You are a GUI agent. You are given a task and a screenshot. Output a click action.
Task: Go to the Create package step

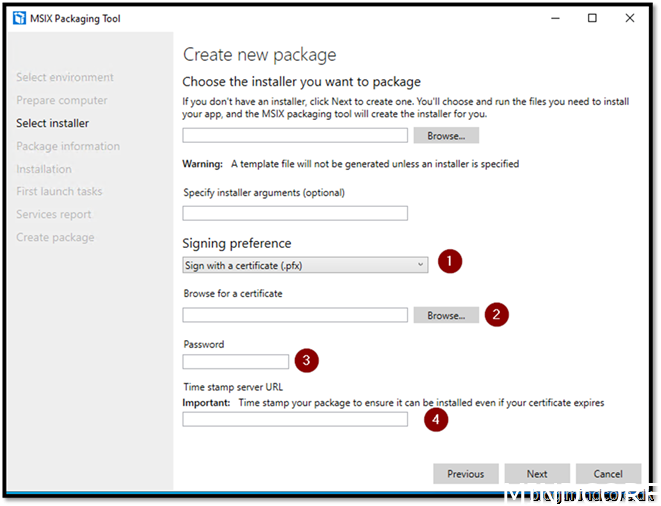click(x=55, y=237)
